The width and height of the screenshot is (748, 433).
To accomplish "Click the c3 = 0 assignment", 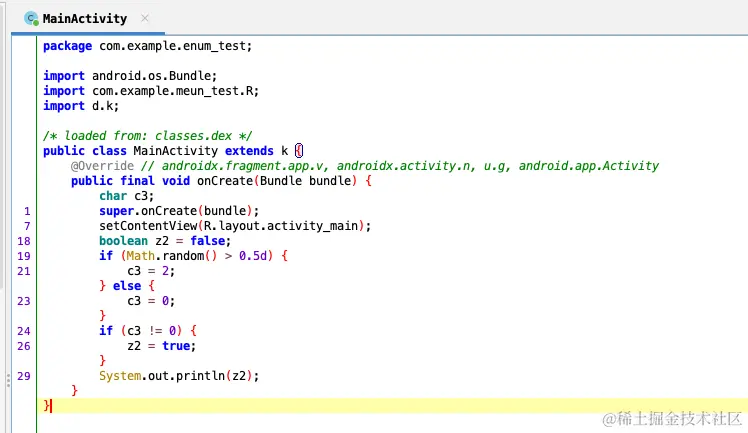I will pyautogui.click(x=151, y=301).
